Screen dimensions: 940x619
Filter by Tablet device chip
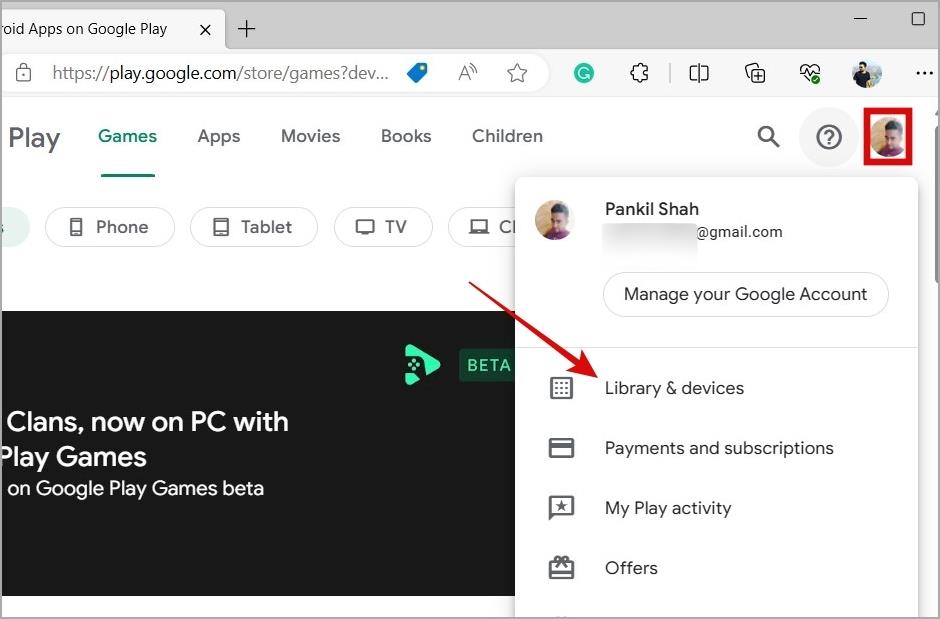point(254,227)
